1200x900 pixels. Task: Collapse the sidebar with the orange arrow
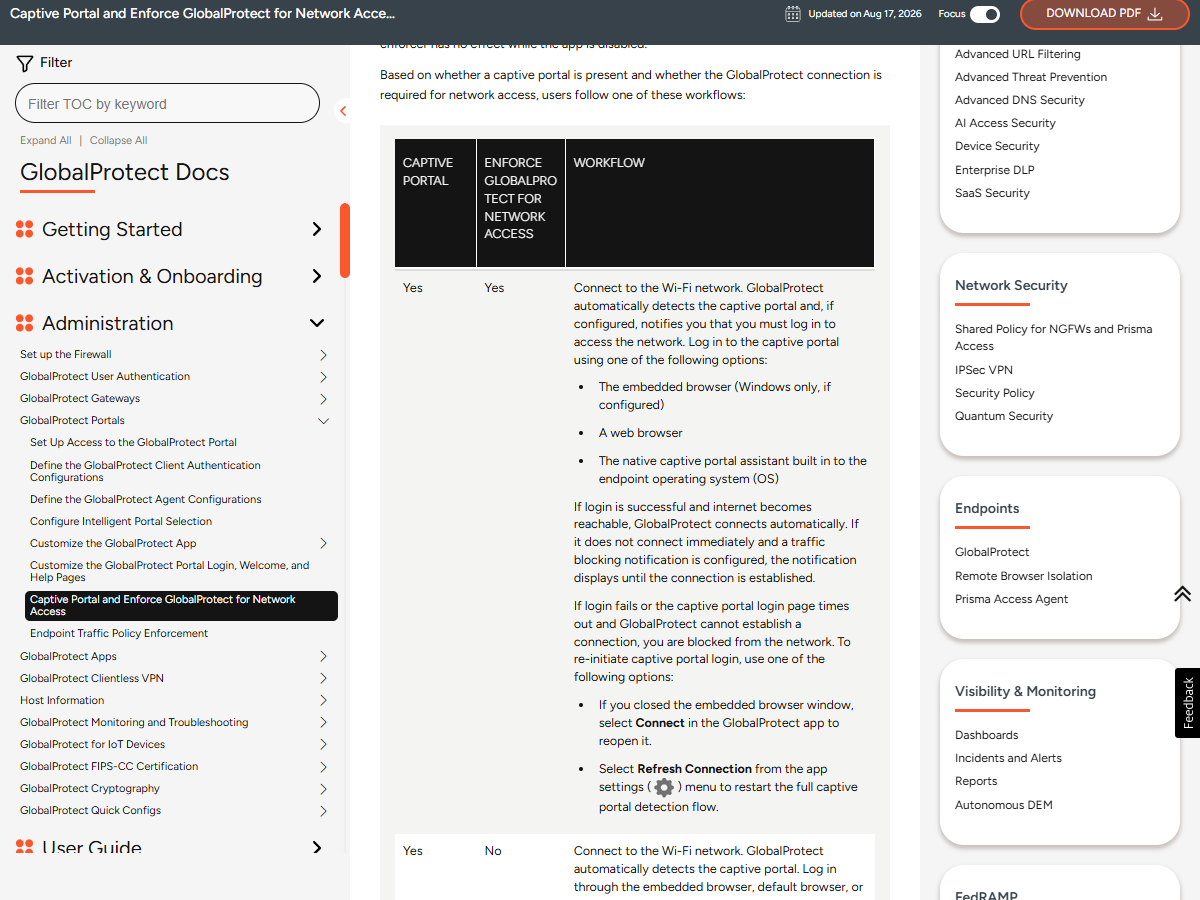tap(343, 111)
